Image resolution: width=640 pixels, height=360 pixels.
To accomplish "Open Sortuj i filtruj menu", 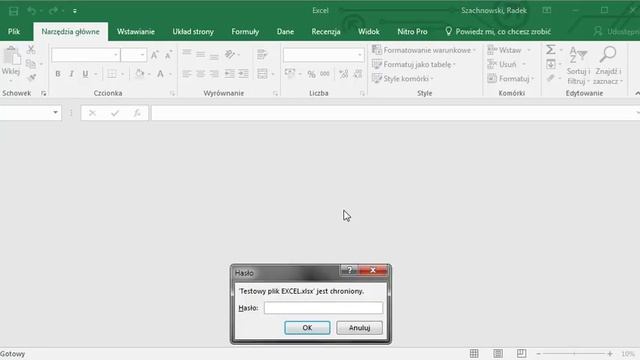I will tap(578, 65).
